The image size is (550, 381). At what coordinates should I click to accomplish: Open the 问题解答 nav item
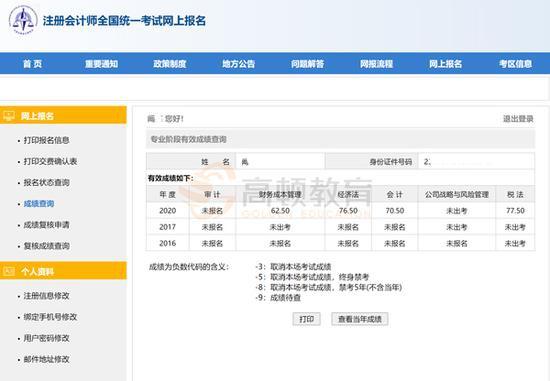coord(308,64)
